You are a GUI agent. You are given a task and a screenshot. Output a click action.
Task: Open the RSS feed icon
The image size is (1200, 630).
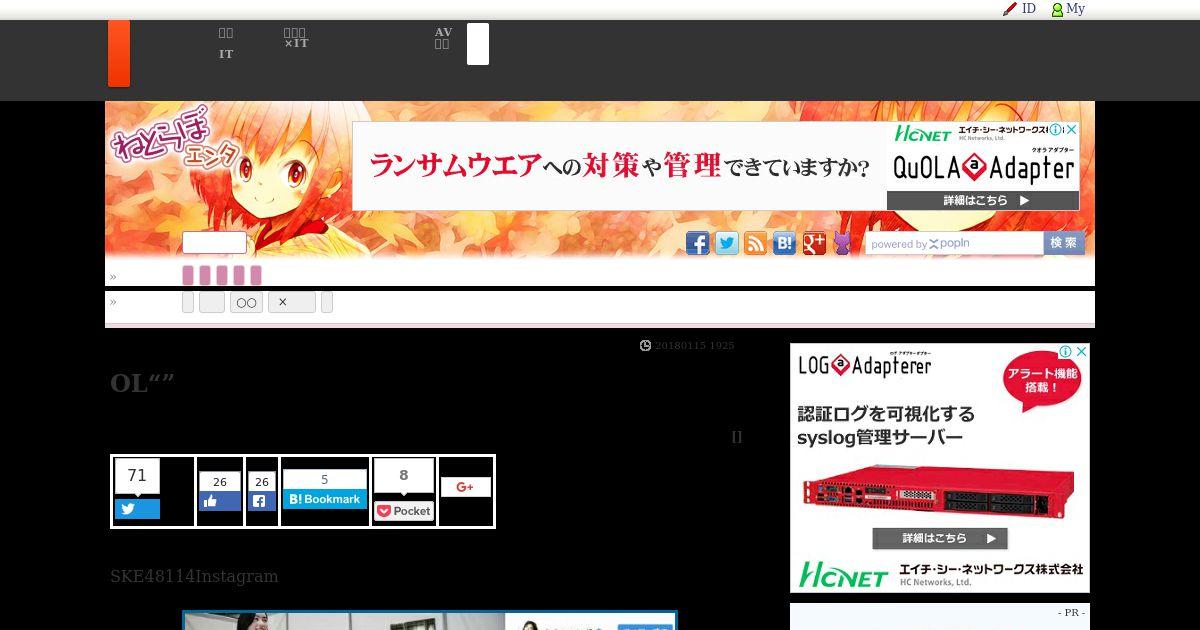756,243
